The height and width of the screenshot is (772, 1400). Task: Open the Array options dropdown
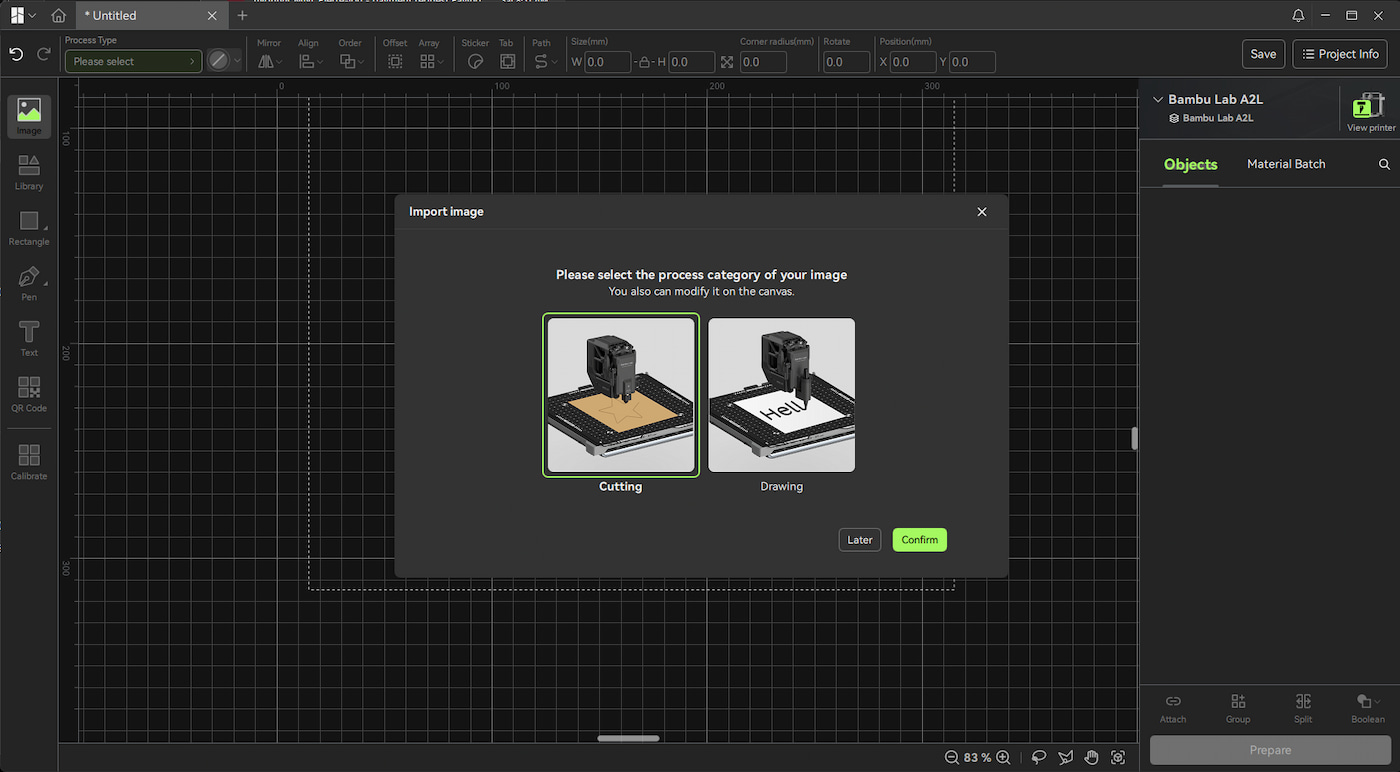click(x=432, y=61)
